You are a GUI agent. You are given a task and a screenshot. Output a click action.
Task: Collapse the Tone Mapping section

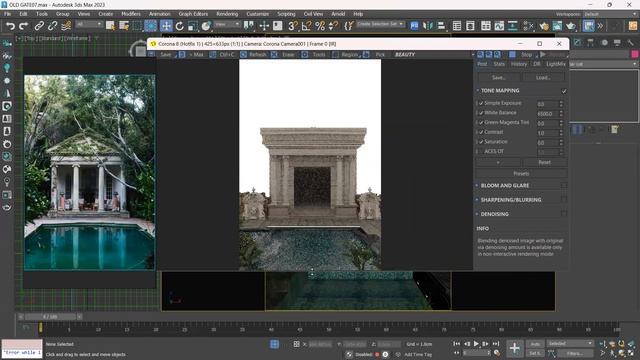click(x=477, y=90)
